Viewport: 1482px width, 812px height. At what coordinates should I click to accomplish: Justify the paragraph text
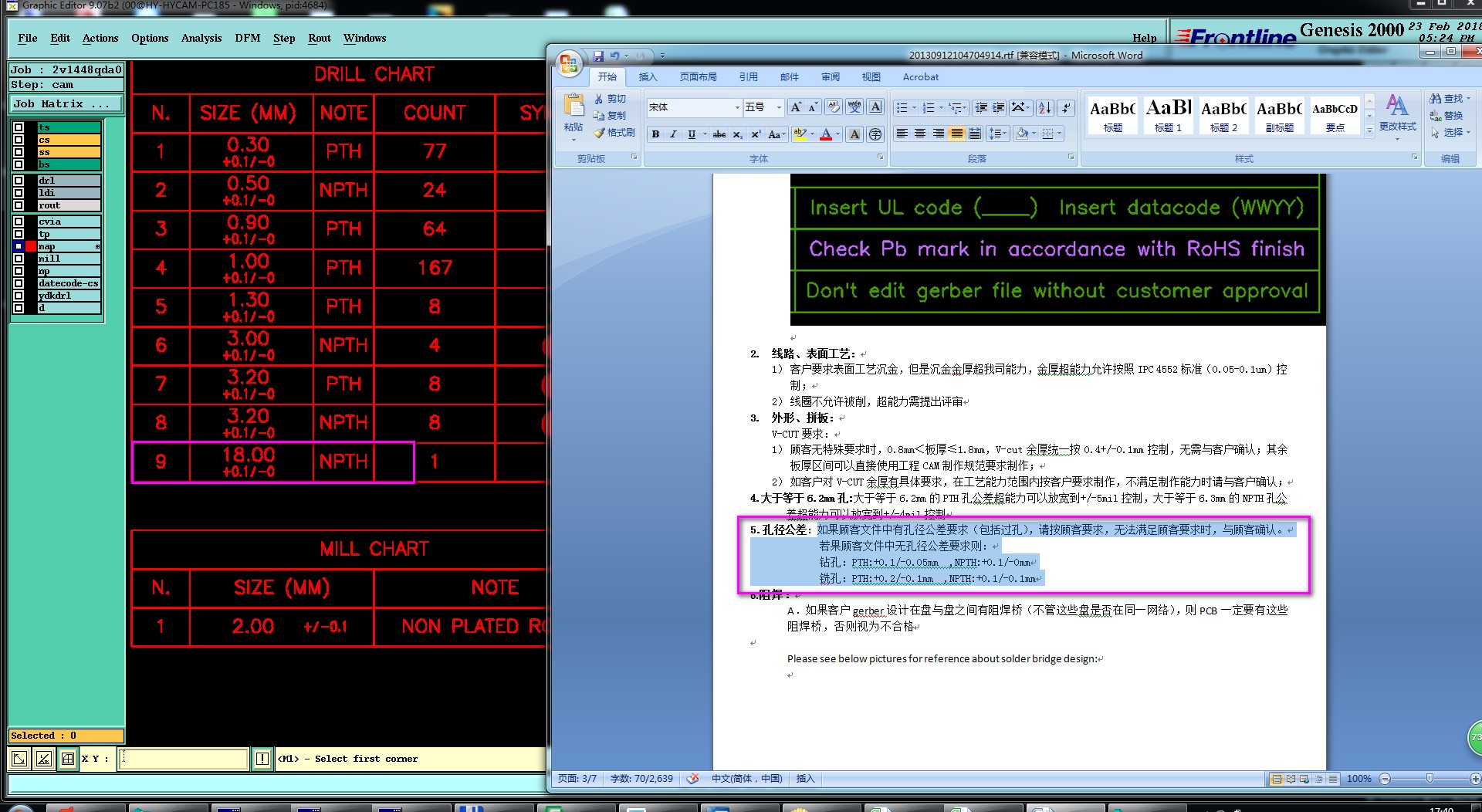coord(957,134)
